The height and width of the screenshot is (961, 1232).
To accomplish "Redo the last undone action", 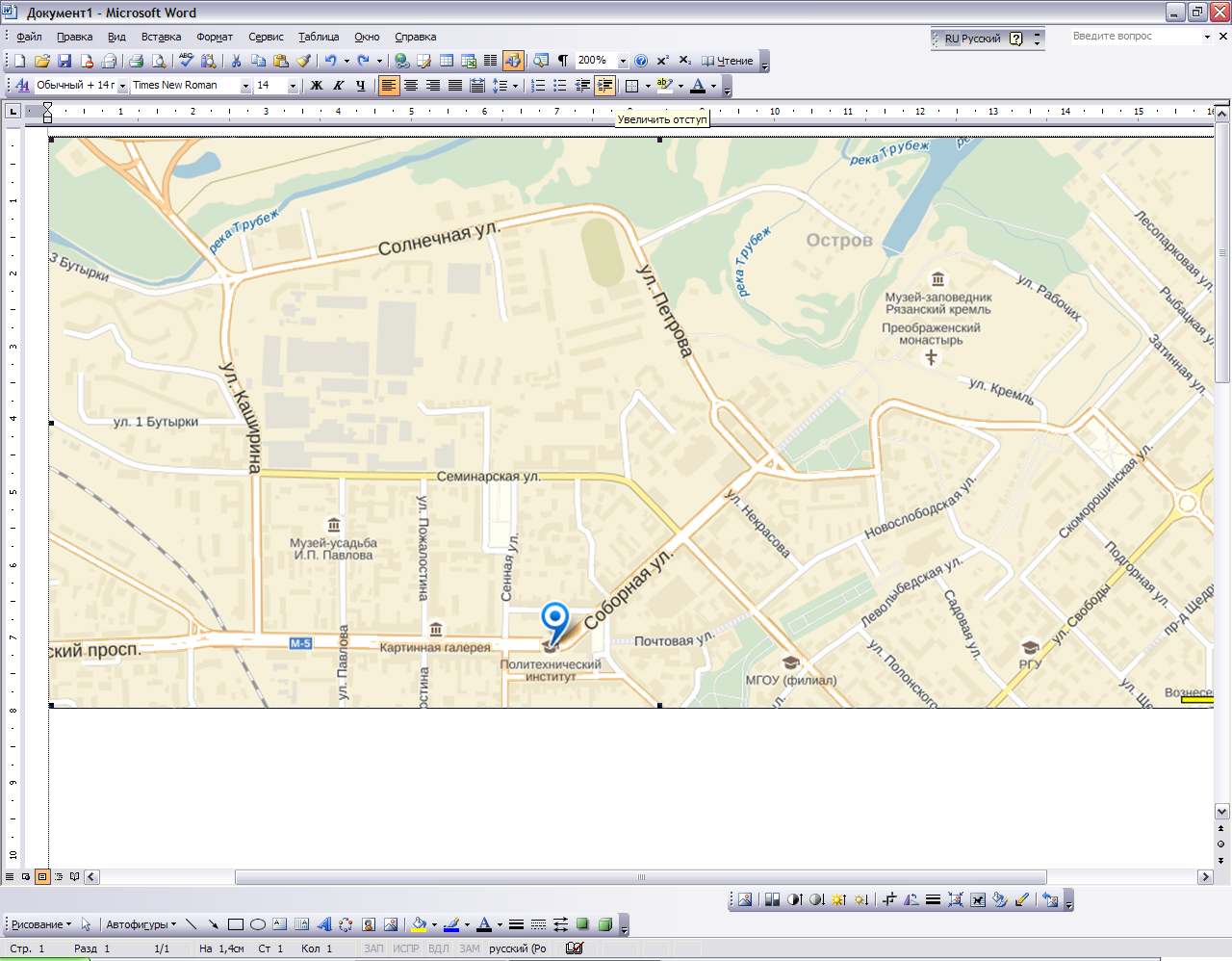I will coord(363,61).
